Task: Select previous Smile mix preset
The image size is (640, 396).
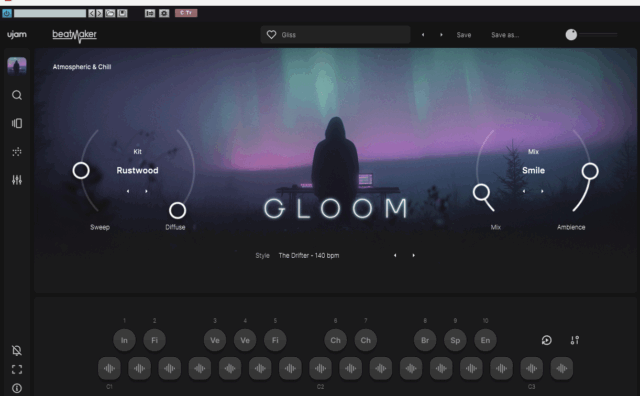Action: (x=524, y=191)
